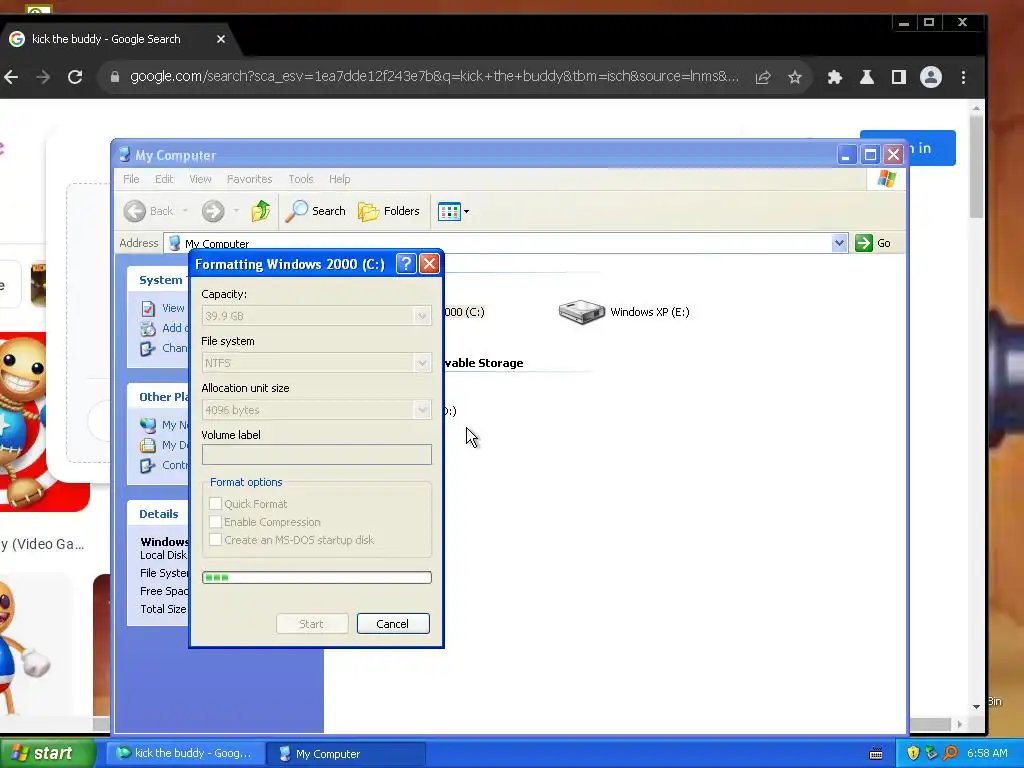The height and width of the screenshot is (768, 1024).
Task: Click Chrome forward navigation arrow
Action: 43,77
